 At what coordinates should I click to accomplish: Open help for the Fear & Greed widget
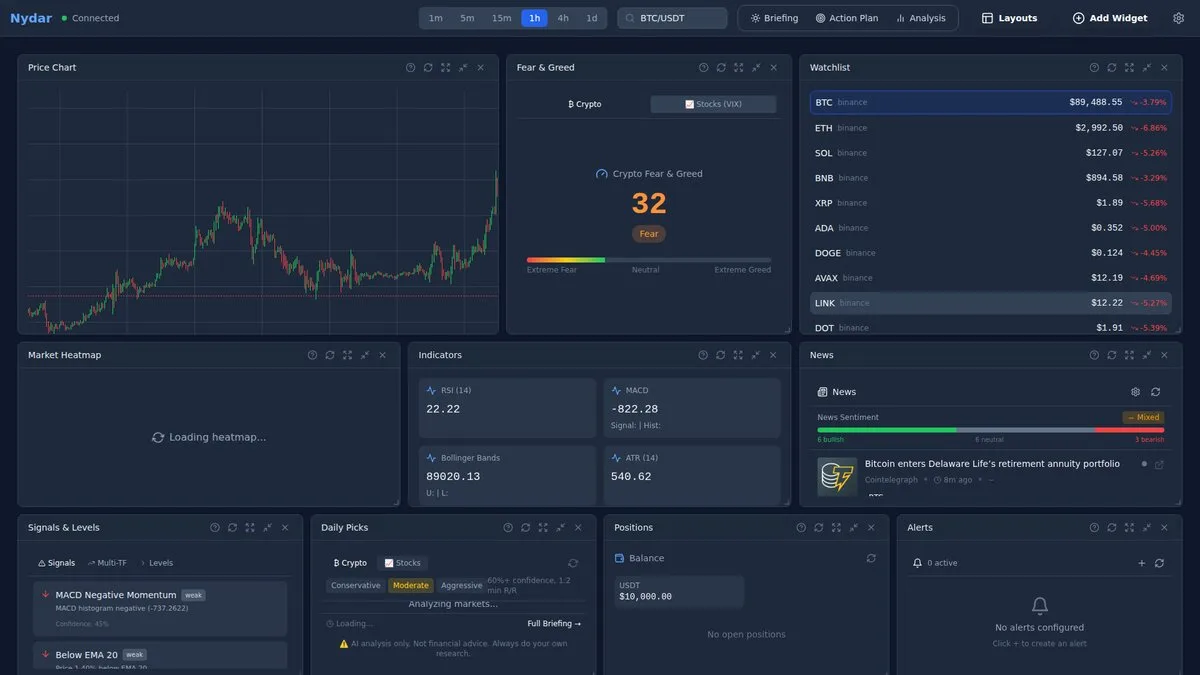703,68
